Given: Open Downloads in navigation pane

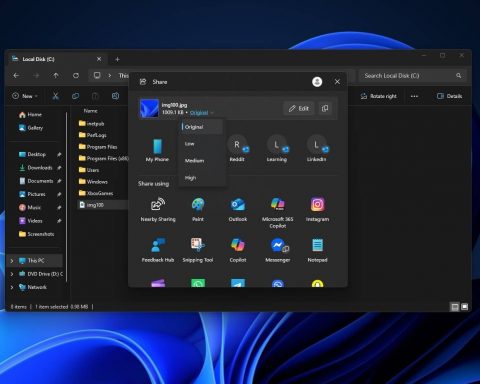Looking at the screenshot, I should [36, 168].
